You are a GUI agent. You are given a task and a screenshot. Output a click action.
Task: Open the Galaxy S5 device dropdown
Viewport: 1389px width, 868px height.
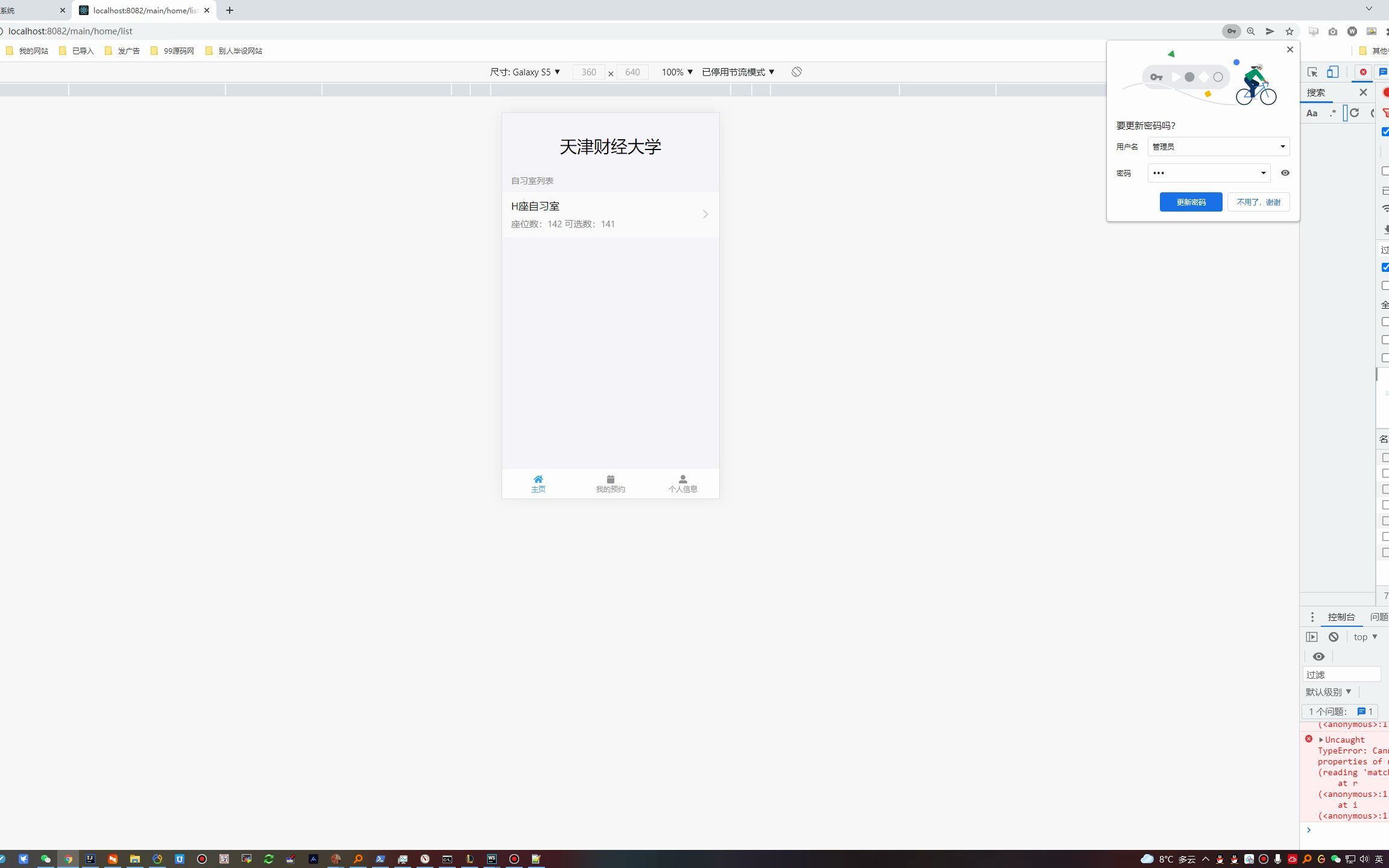(x=526, y=72)
